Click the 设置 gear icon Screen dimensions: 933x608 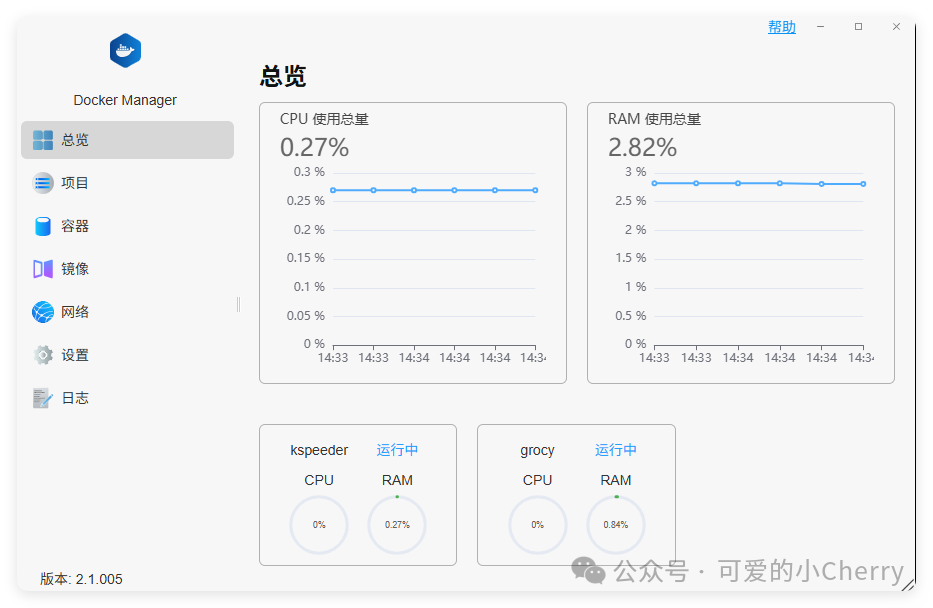(x=43, y=355)
